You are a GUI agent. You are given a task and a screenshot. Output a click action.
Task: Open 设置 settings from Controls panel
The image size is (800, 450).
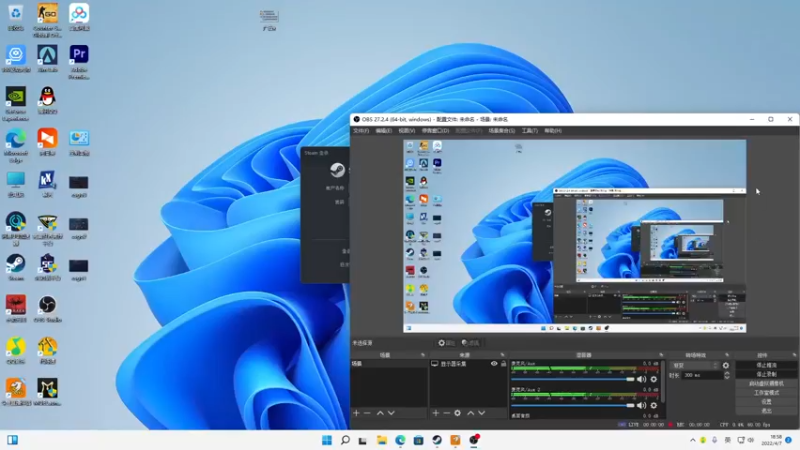[766, 402]
